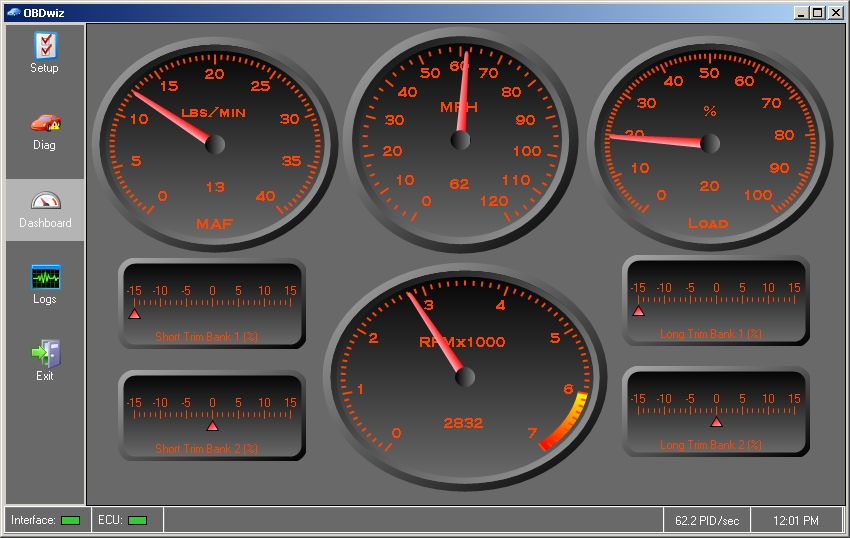Click the Short Trim Bank 1 meter
This screenshot has width=850, height=538.
(212, 304)
